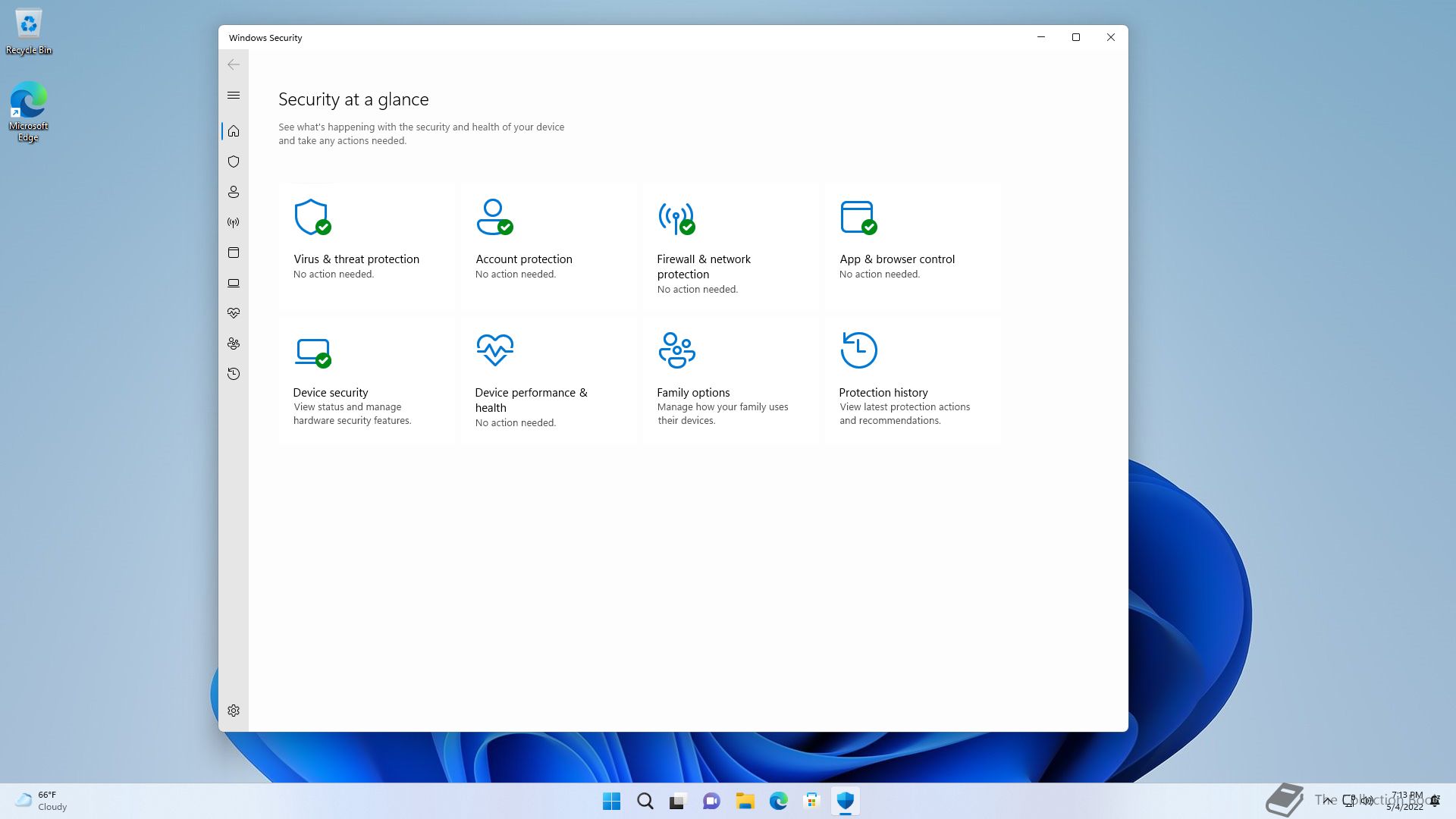This screenshot has height=819, width=1456.
Task: Open Settings gear at sidebar bottom
Action: (234, 711)
